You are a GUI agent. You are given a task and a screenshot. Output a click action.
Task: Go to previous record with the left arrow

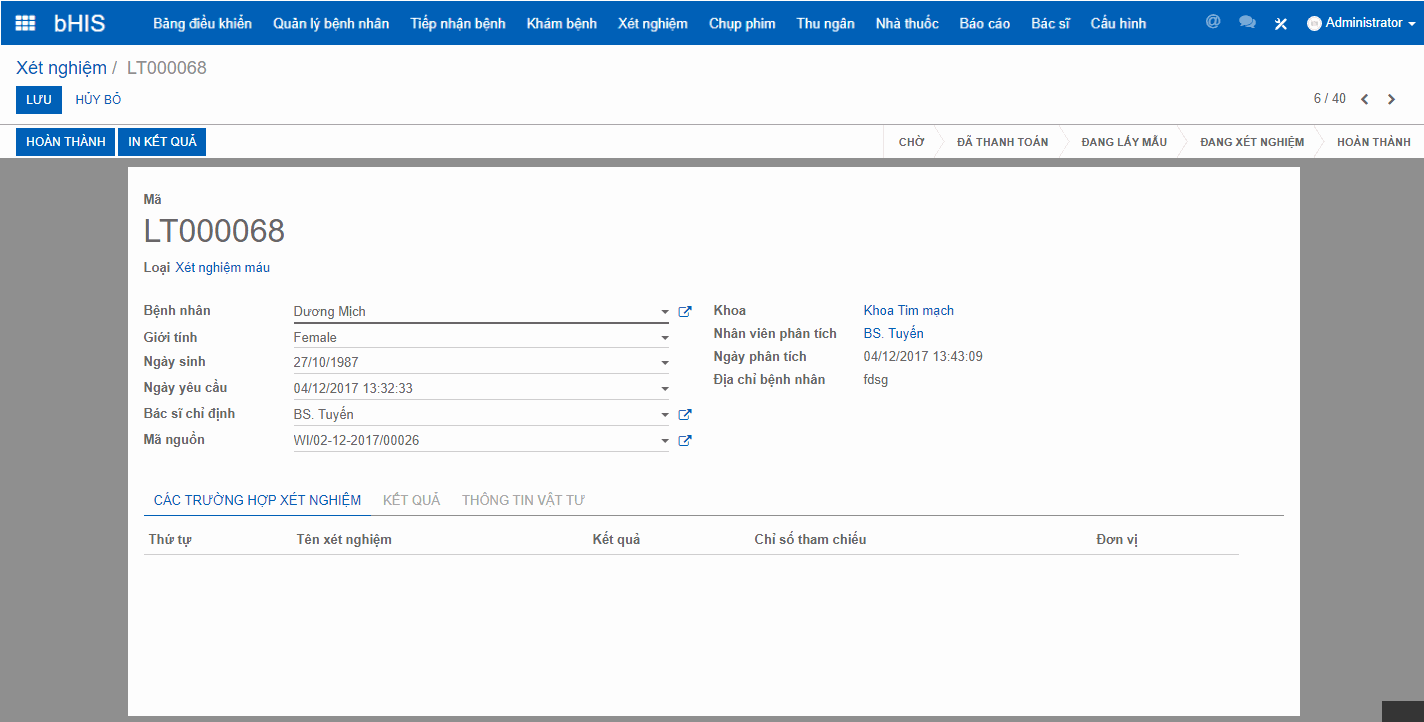(x=1365, y=99)
